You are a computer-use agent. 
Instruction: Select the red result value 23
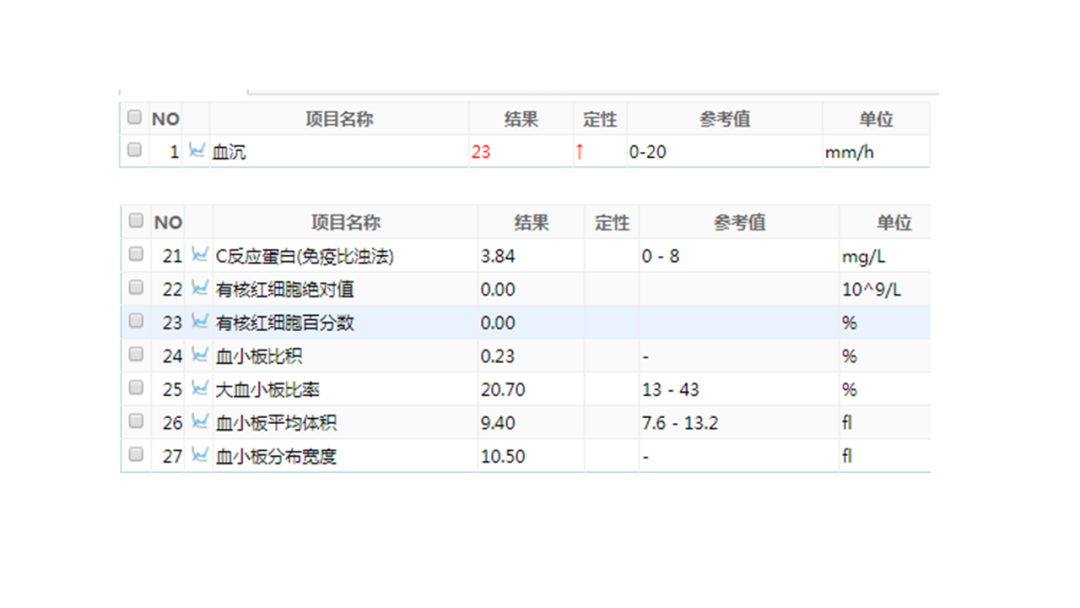(x=481, y=152)
